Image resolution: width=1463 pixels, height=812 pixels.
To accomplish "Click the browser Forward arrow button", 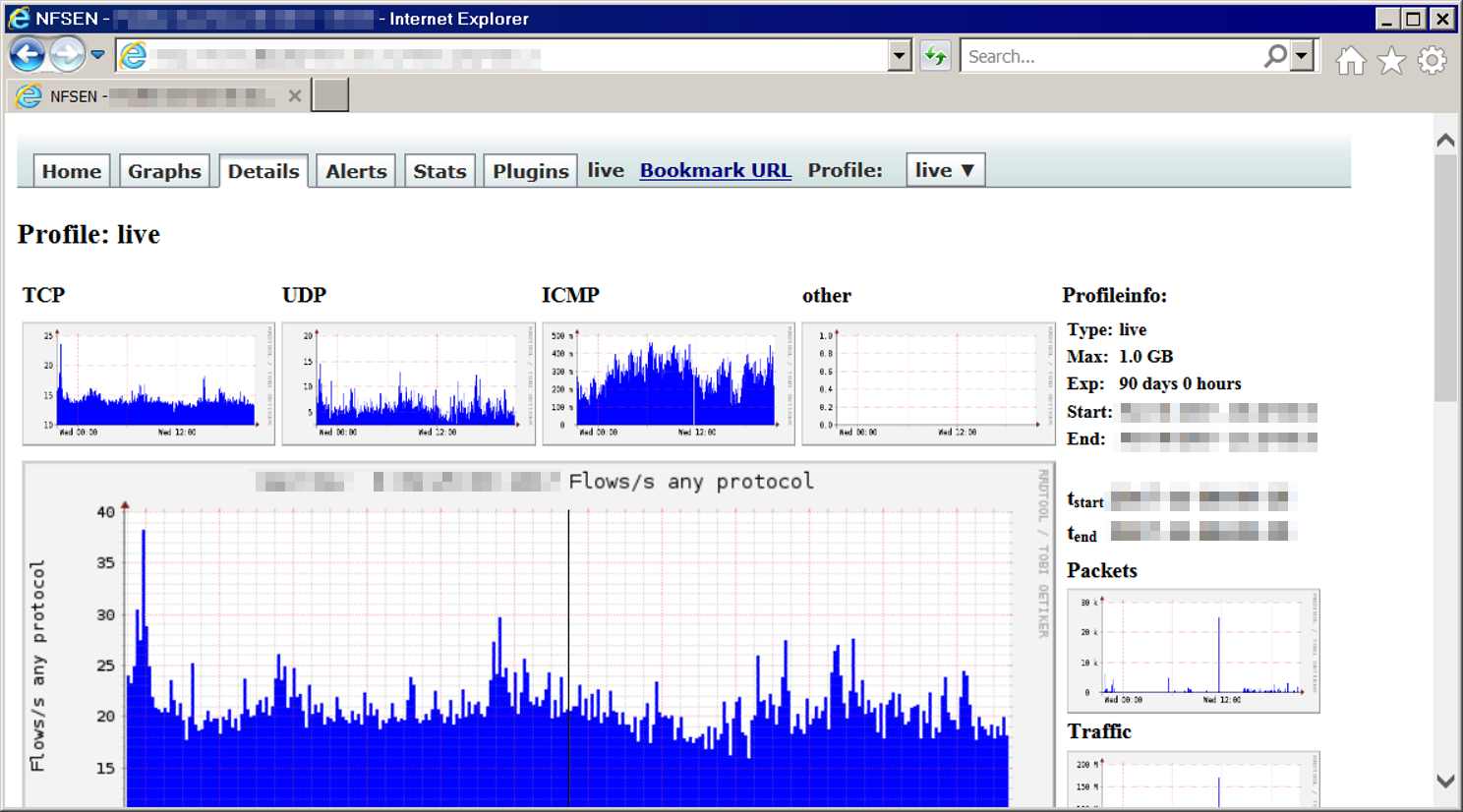I will [x=67, y=55].
